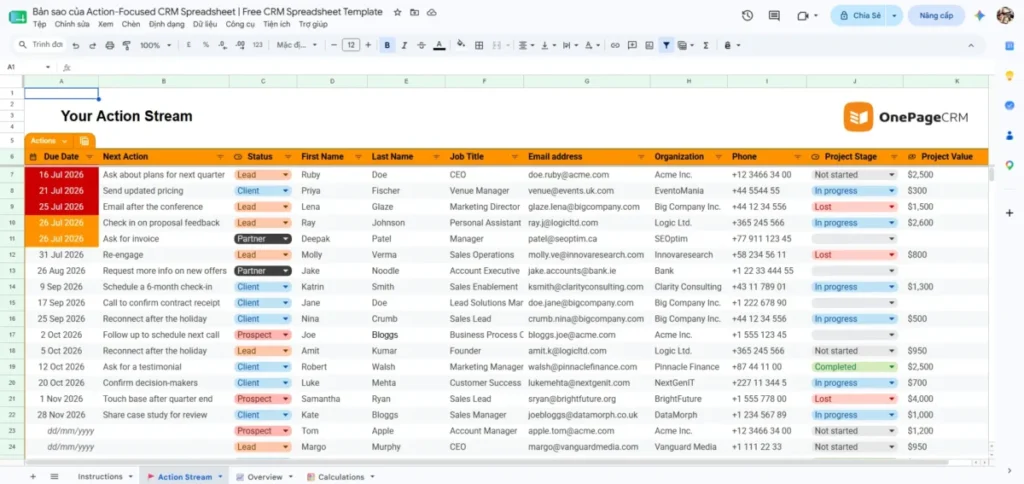This screenshot has height=484, width=1024.
Task: Open the font family dropdown
Action: 296,45
